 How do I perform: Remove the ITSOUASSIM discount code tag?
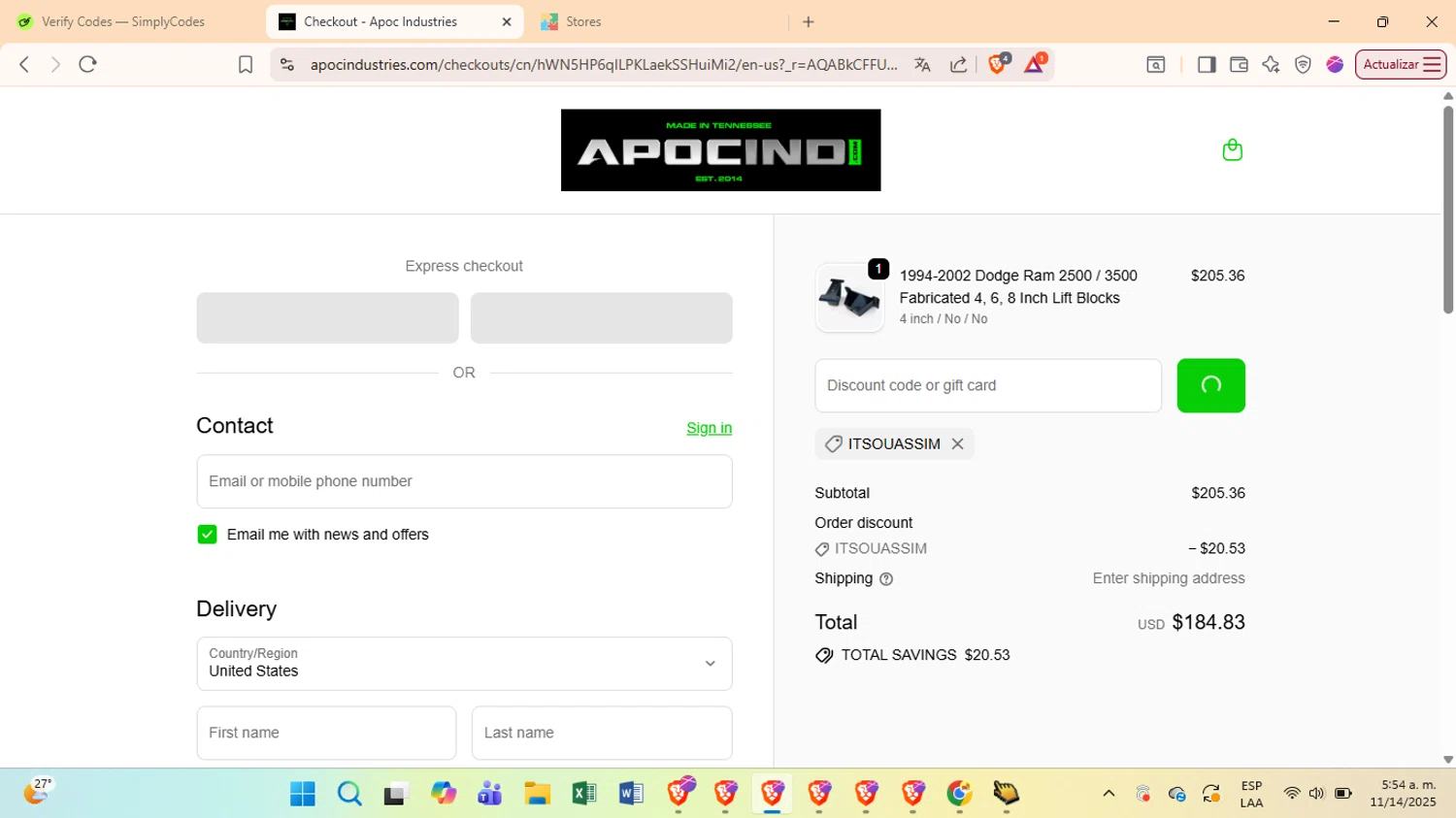[x=957, y=443]
